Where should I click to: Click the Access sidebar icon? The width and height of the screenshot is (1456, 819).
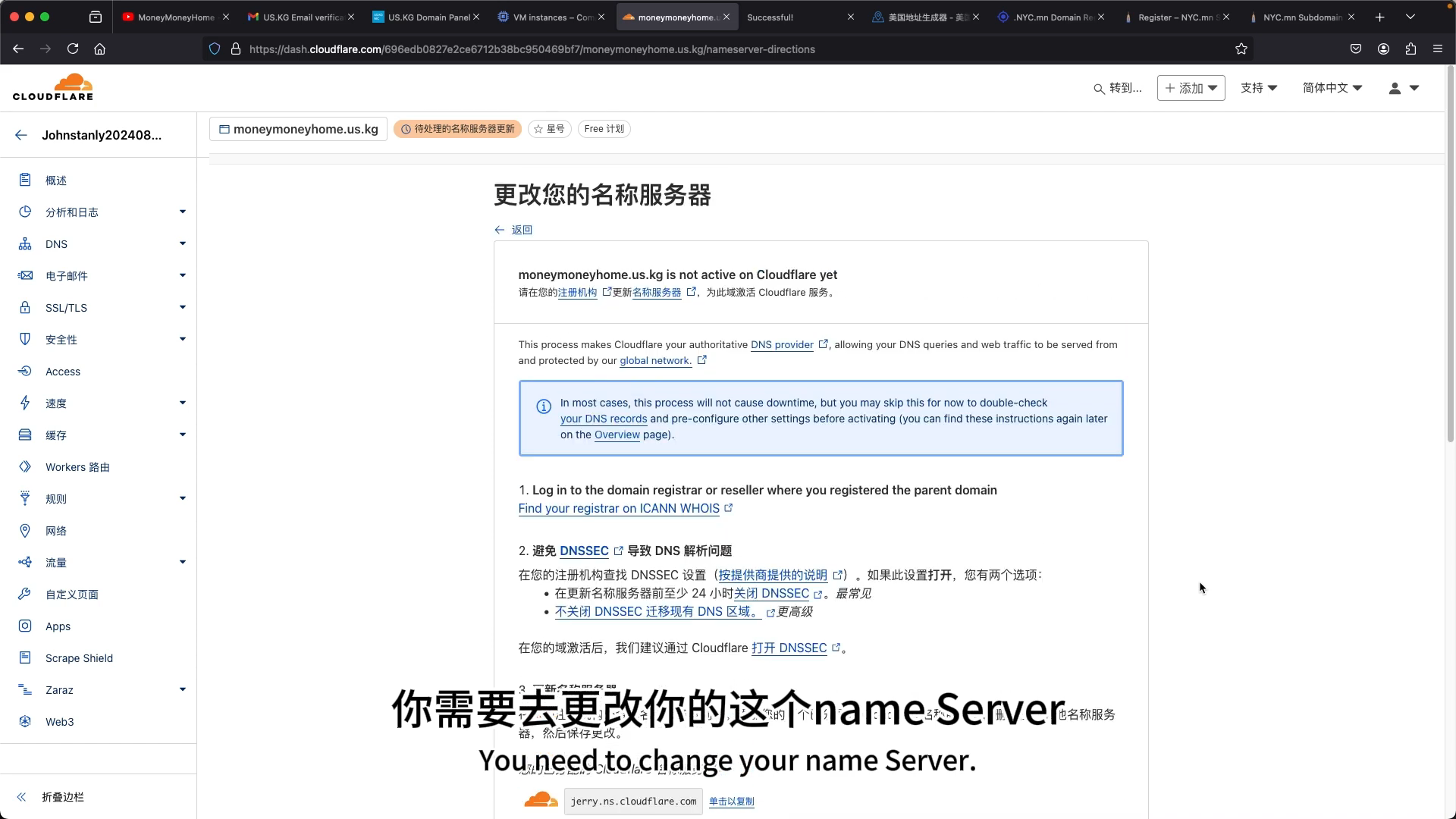point(25,371)
